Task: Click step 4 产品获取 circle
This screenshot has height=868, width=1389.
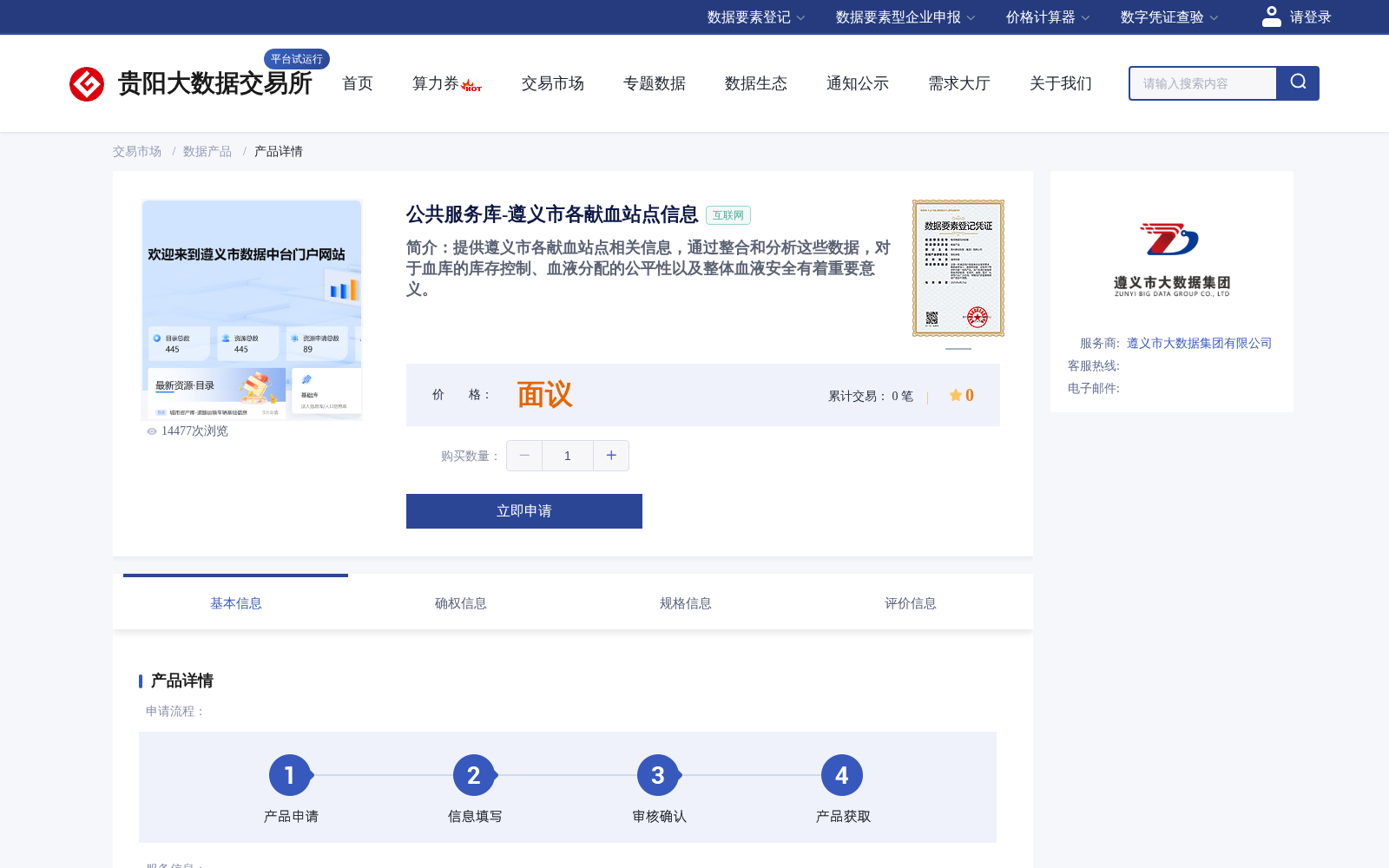Action: click(x=842, y=775)
